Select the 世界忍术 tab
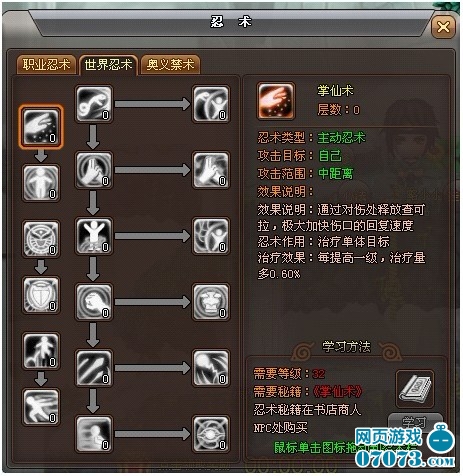The image size is (463, 476). click(108, 64)
